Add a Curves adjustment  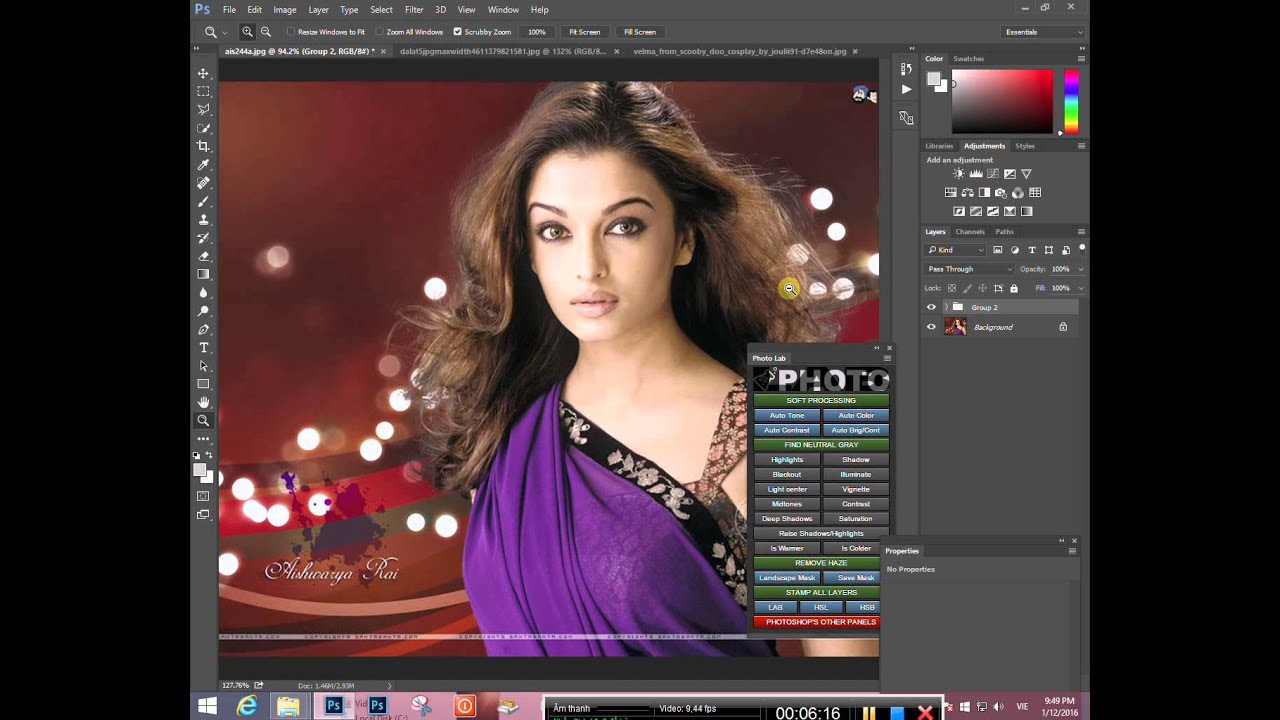(993, 174)
